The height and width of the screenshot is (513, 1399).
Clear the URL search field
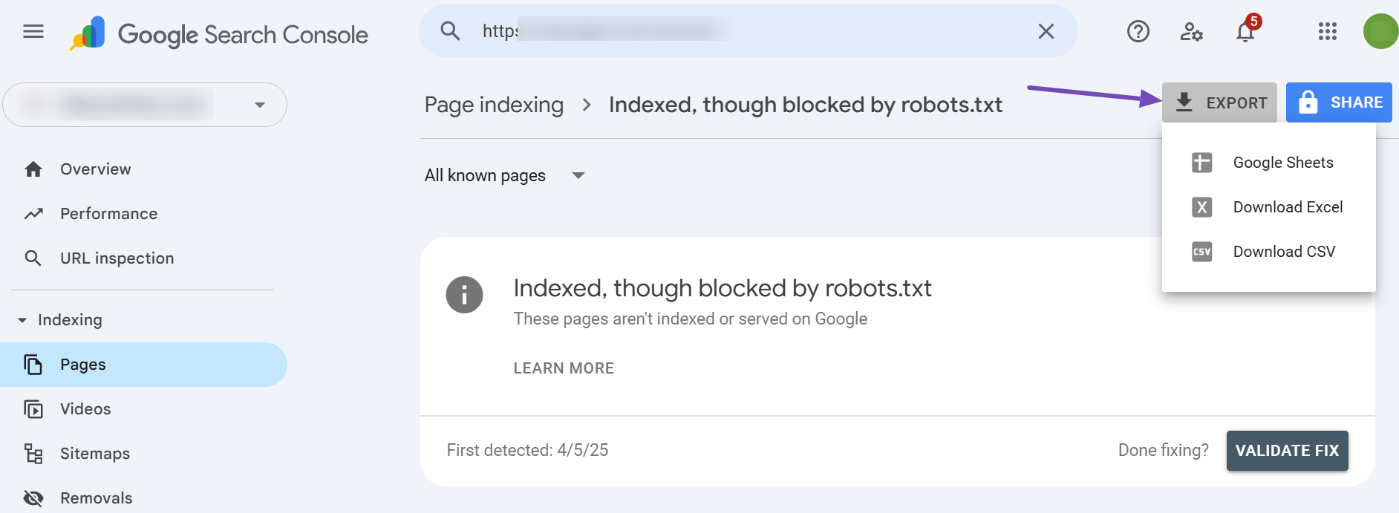click(1046, 32)
